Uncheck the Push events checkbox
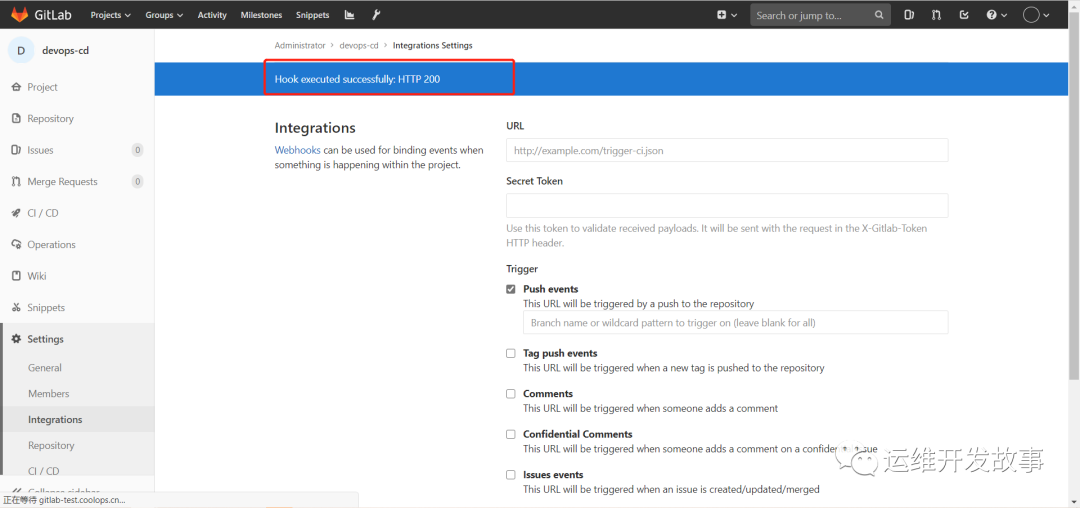The image size is (1080, 508). click(510, 289)
